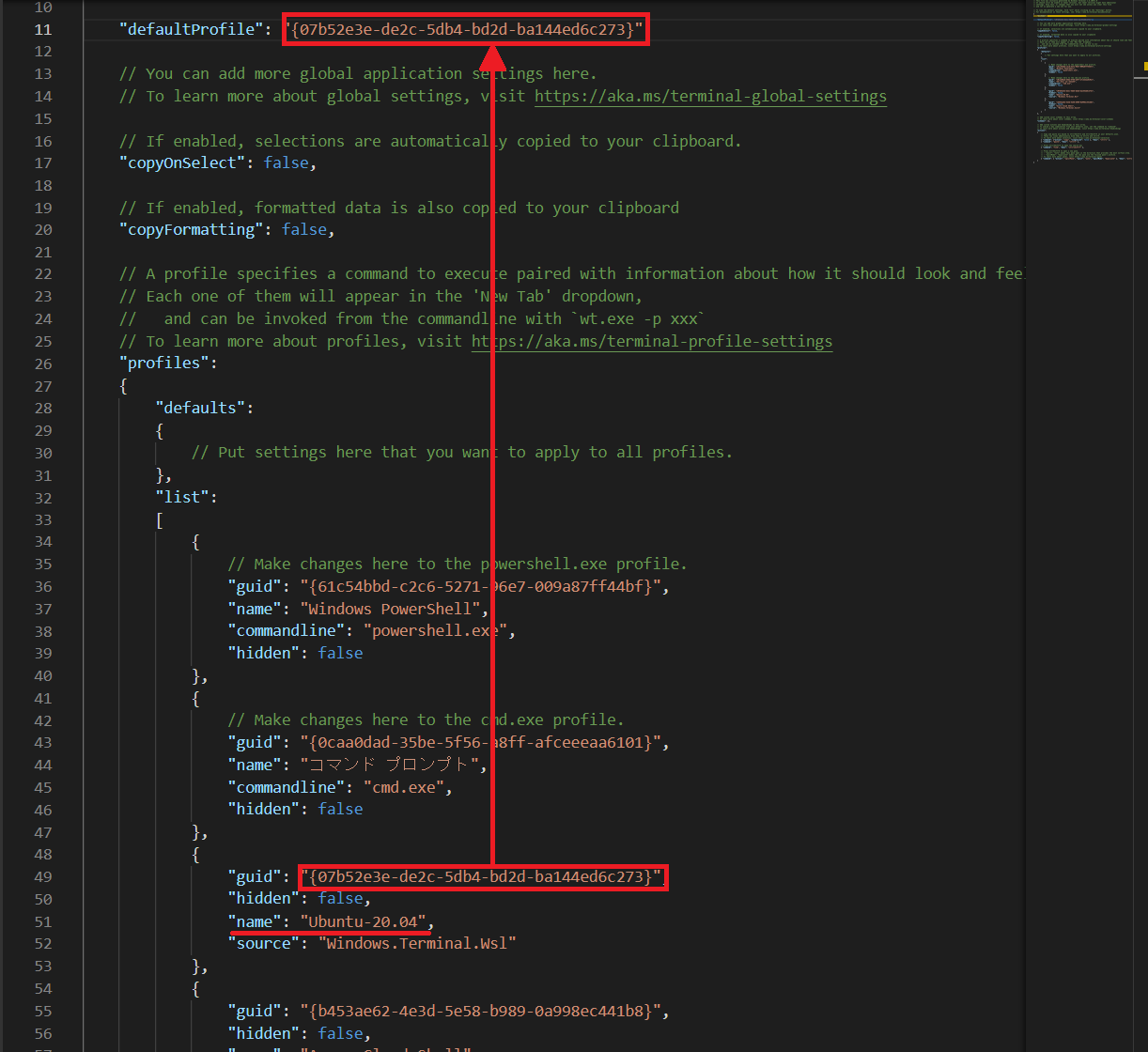Image resolution: width=1148 pixels, height=1052 pixels.
Task: Click the highlighted defaultProfile GUID value
Action: 464,29
